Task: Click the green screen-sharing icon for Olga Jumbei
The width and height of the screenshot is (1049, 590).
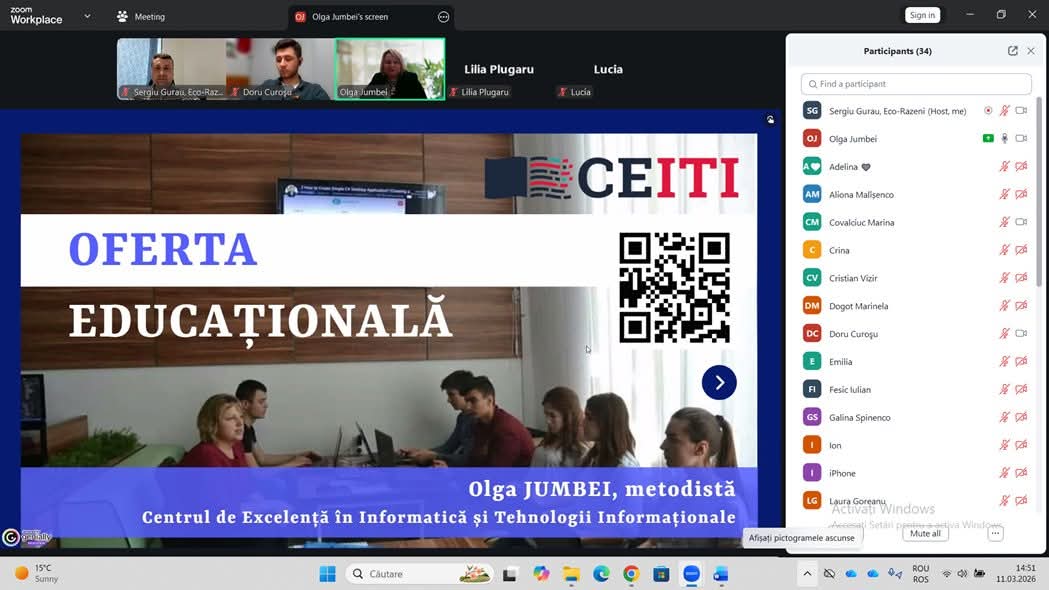Action: 988,138
